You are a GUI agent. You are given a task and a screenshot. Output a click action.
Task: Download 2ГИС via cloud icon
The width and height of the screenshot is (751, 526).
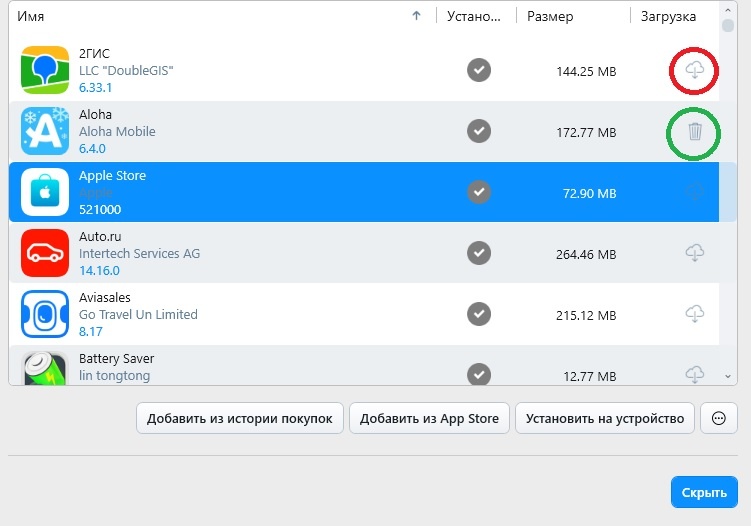coord(694,70)
